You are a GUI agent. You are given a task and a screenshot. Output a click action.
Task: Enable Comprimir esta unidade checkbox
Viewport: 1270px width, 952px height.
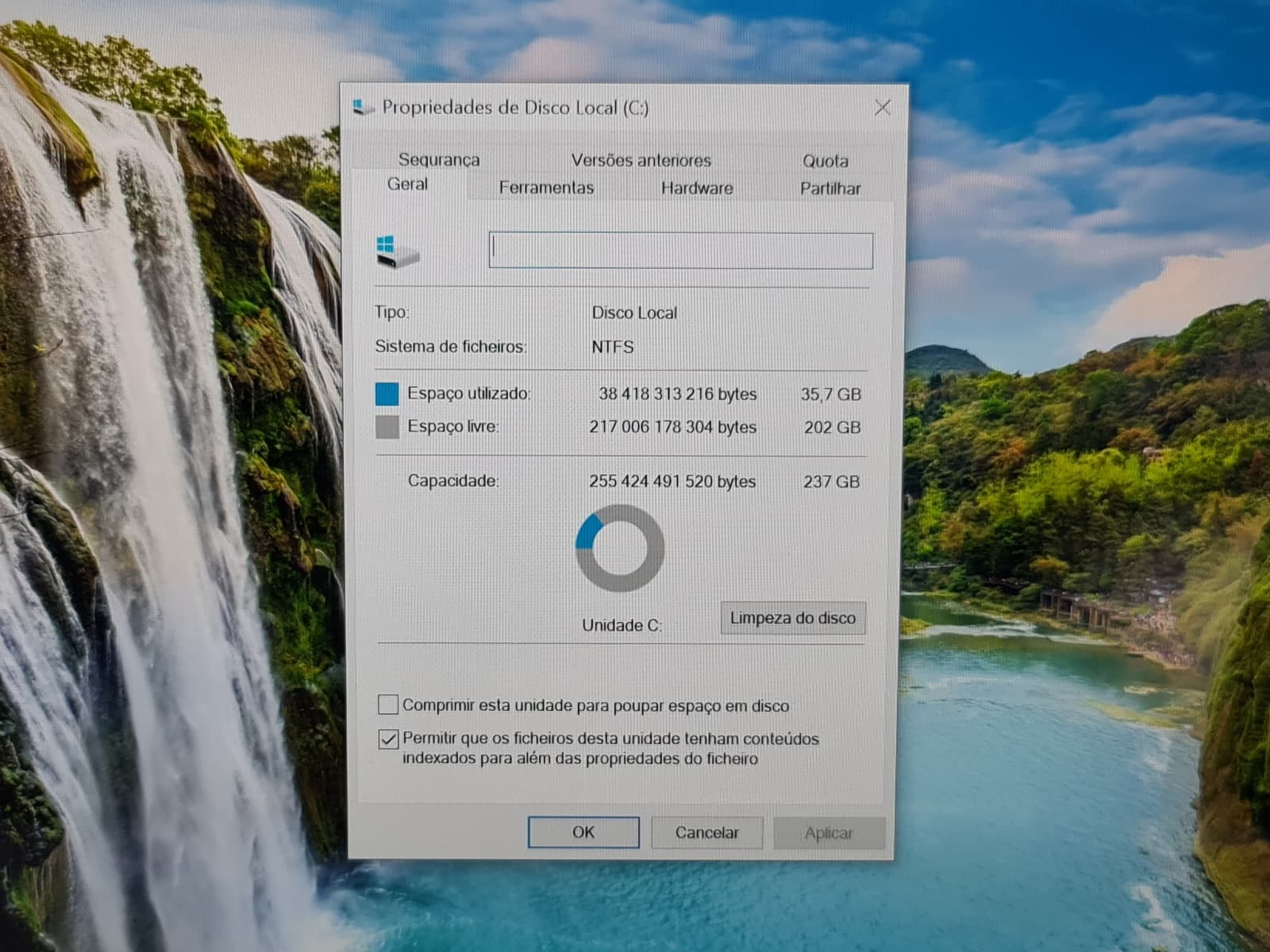click(x=388, y=704)
